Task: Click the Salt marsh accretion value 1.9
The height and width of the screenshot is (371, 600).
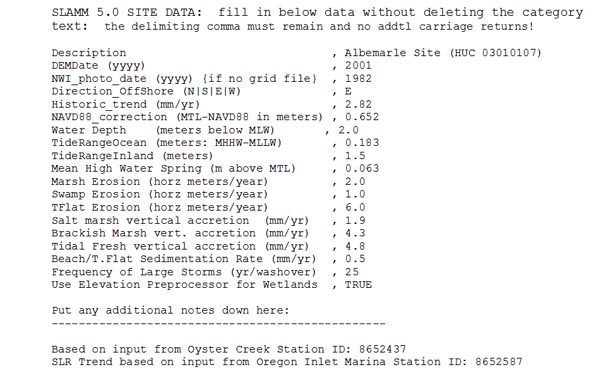Action: (355, 221)
